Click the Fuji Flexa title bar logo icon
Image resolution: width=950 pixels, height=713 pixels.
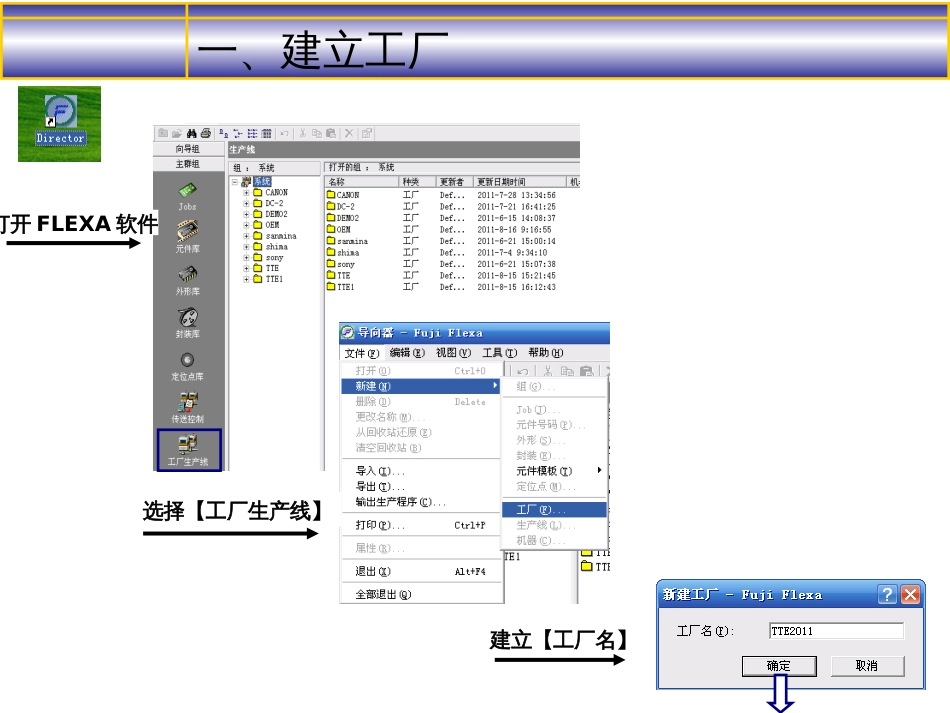click(x=347, y=332)
